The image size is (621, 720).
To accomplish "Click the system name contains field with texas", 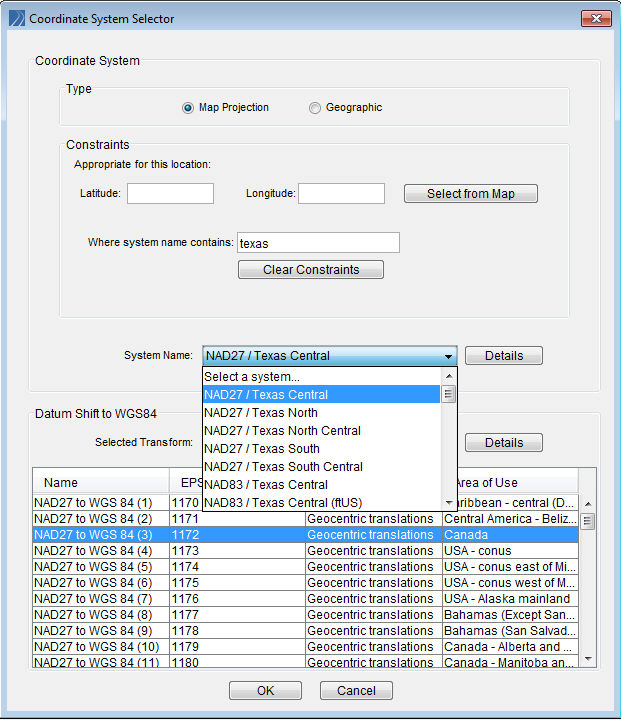I will (318, 242).
